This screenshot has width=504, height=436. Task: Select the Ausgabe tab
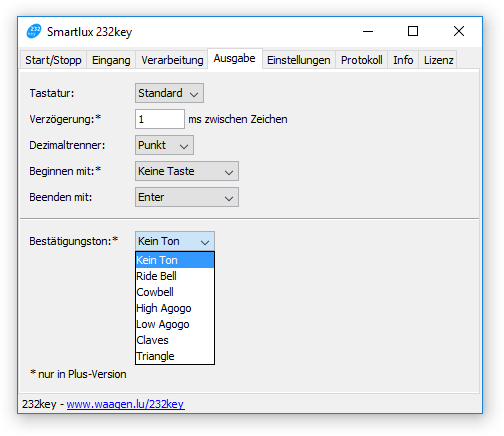(x=235, y=58)
